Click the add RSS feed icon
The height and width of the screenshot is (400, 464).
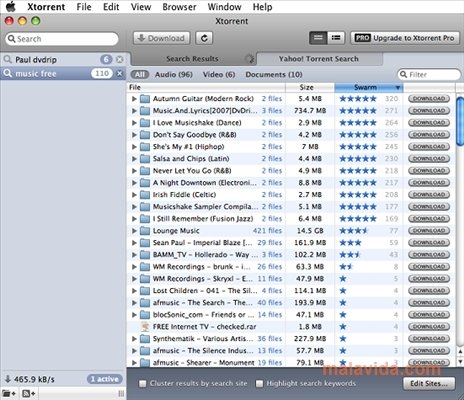coord(29,393)
